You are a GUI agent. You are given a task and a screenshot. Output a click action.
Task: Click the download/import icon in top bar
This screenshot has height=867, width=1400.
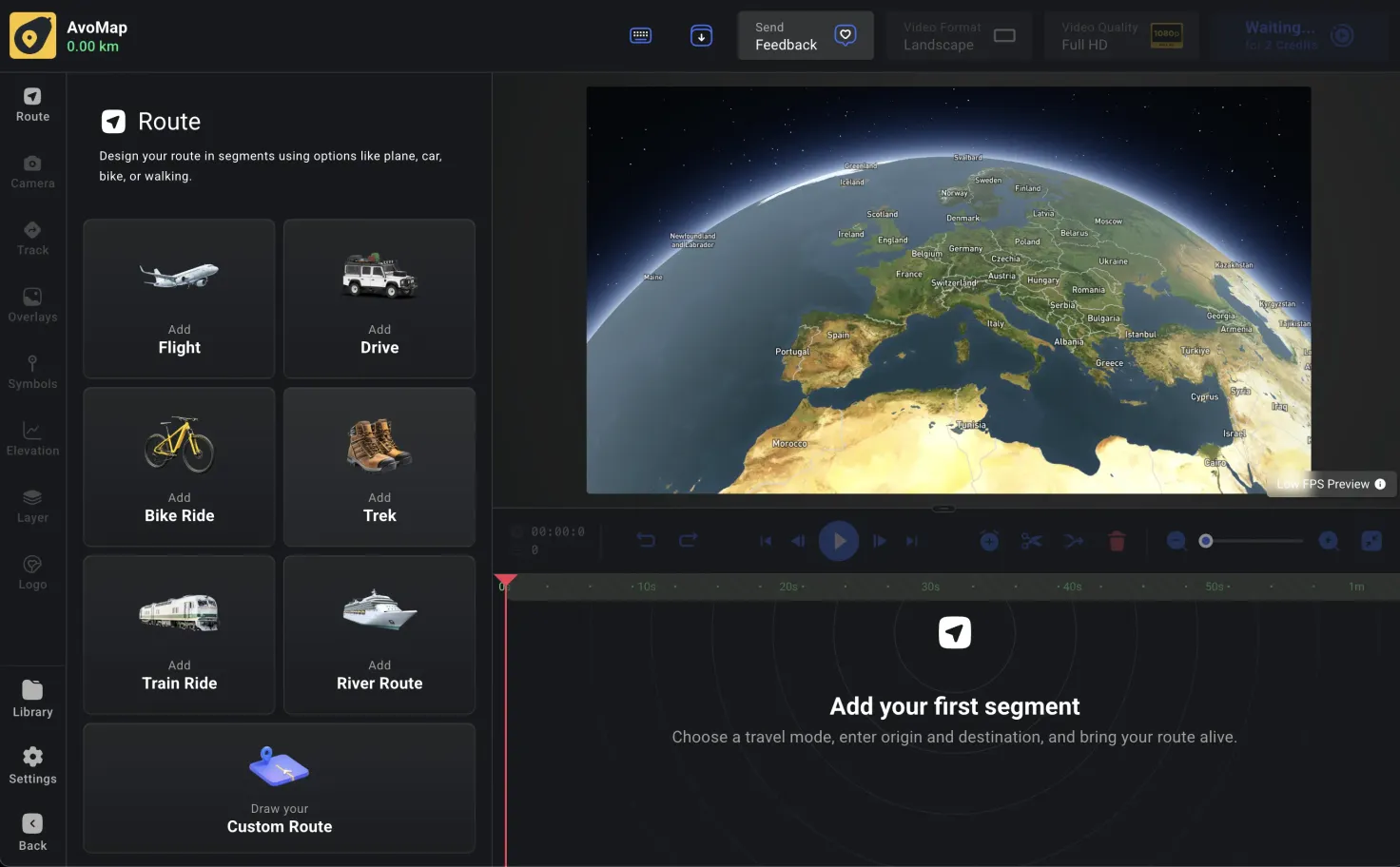pos(701,36)
